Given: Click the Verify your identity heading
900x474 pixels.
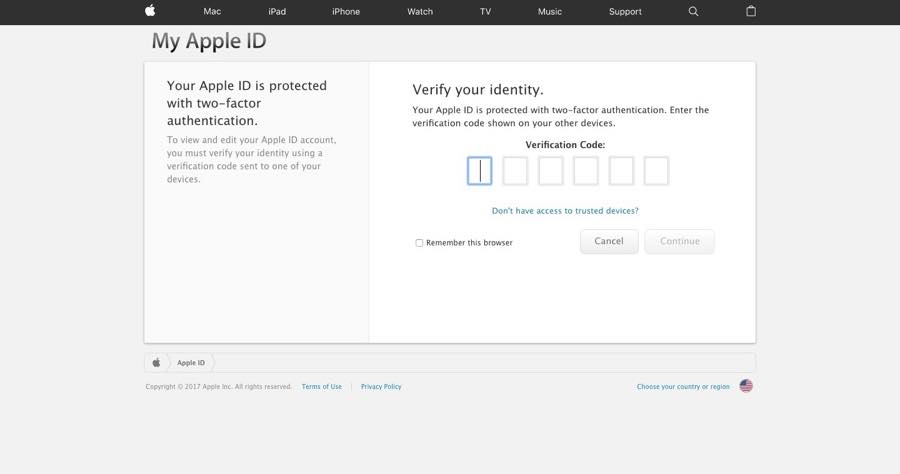Looking at the screenshot, I should click(478, 90).
